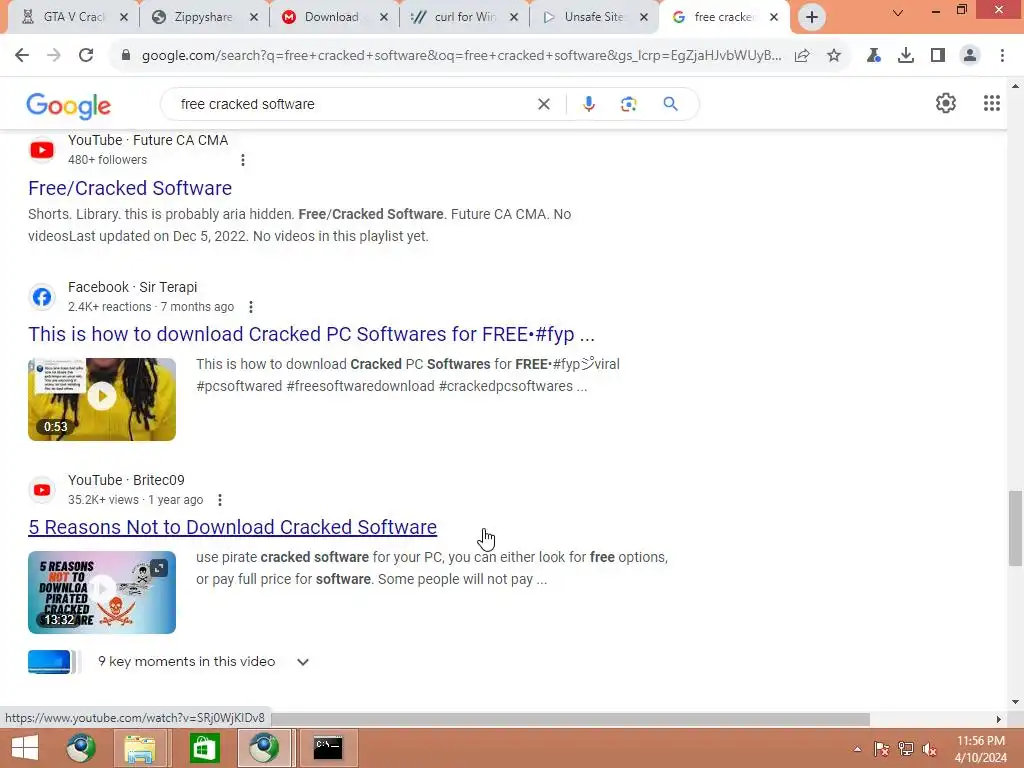The height and width of the screenshot is (768, 1024).
Task: Close the Unsafe Site tab
Action: coord(644,17)
